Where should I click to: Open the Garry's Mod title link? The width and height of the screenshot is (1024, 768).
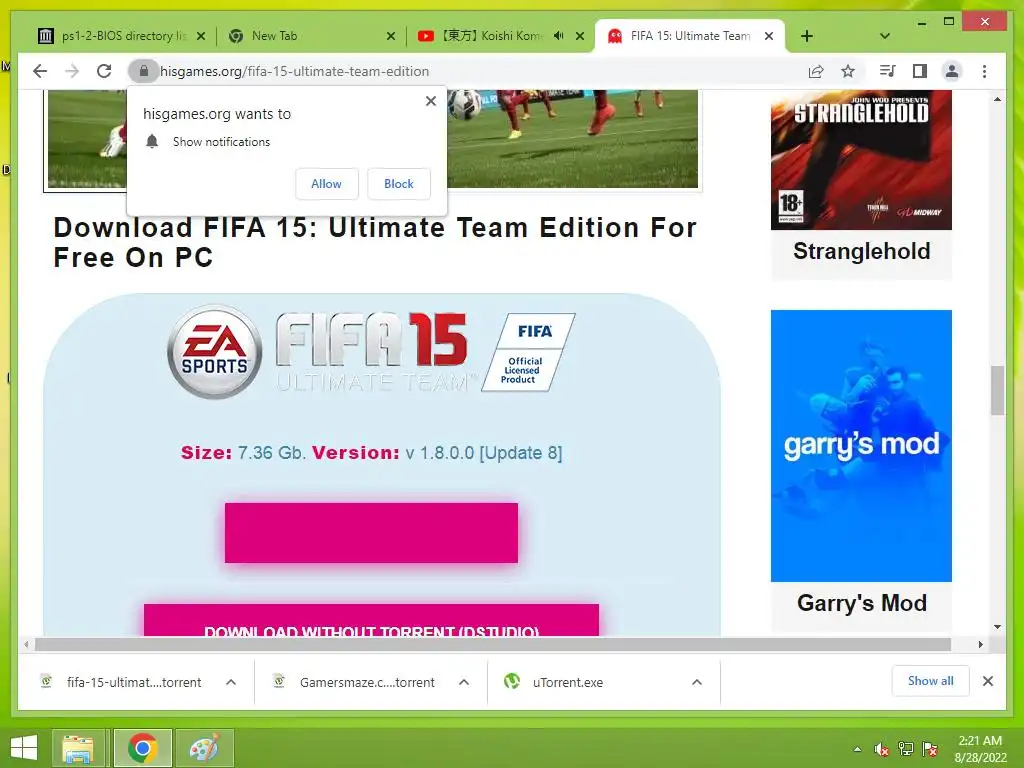[861, 602]
